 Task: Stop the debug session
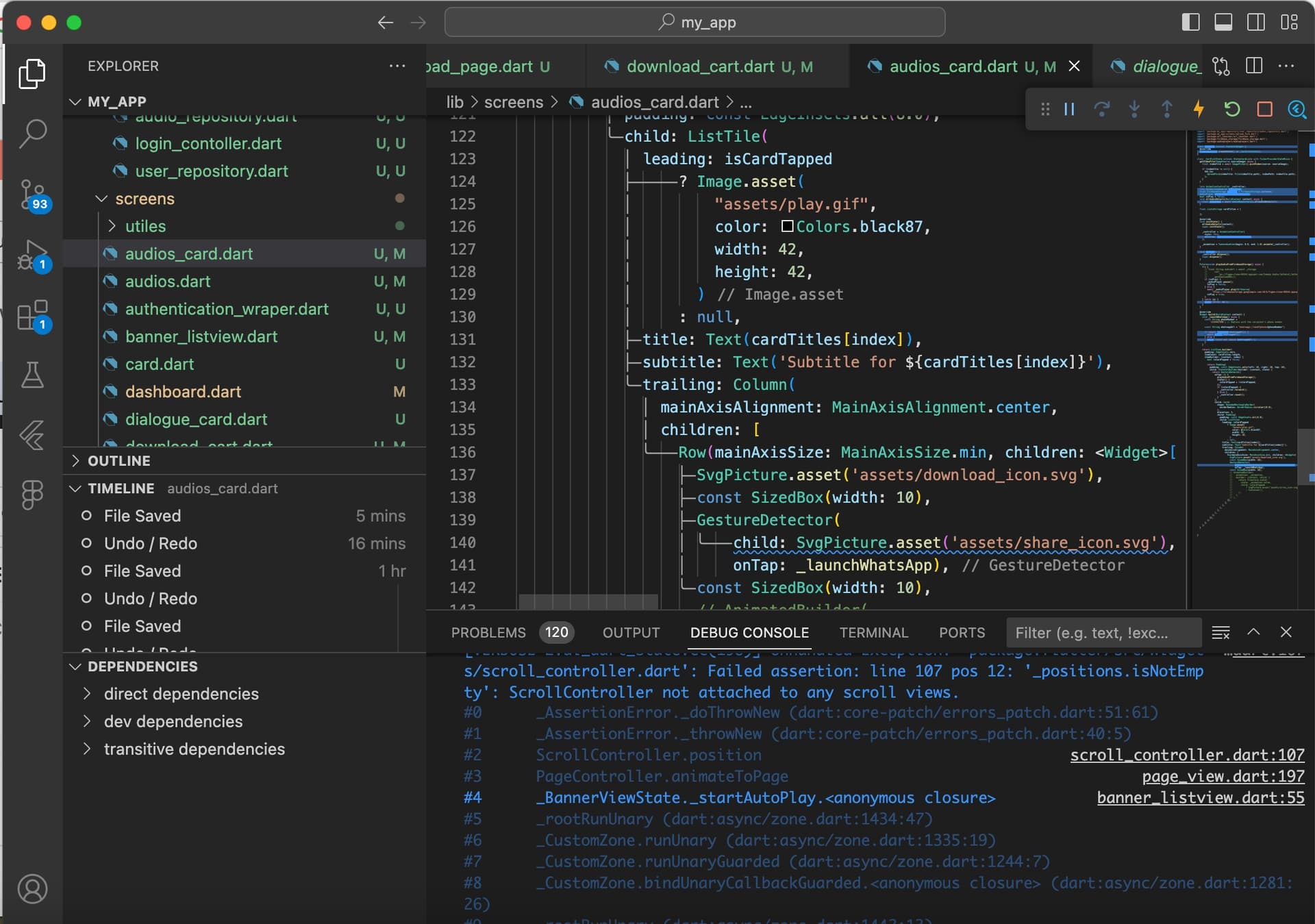pyautogui.click(x=1264, y=109)
